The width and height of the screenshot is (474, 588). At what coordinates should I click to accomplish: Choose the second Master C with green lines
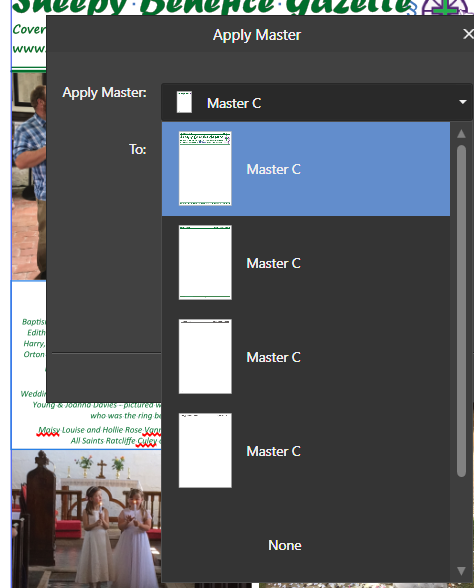pyautogui.click(x=306, y=263)
